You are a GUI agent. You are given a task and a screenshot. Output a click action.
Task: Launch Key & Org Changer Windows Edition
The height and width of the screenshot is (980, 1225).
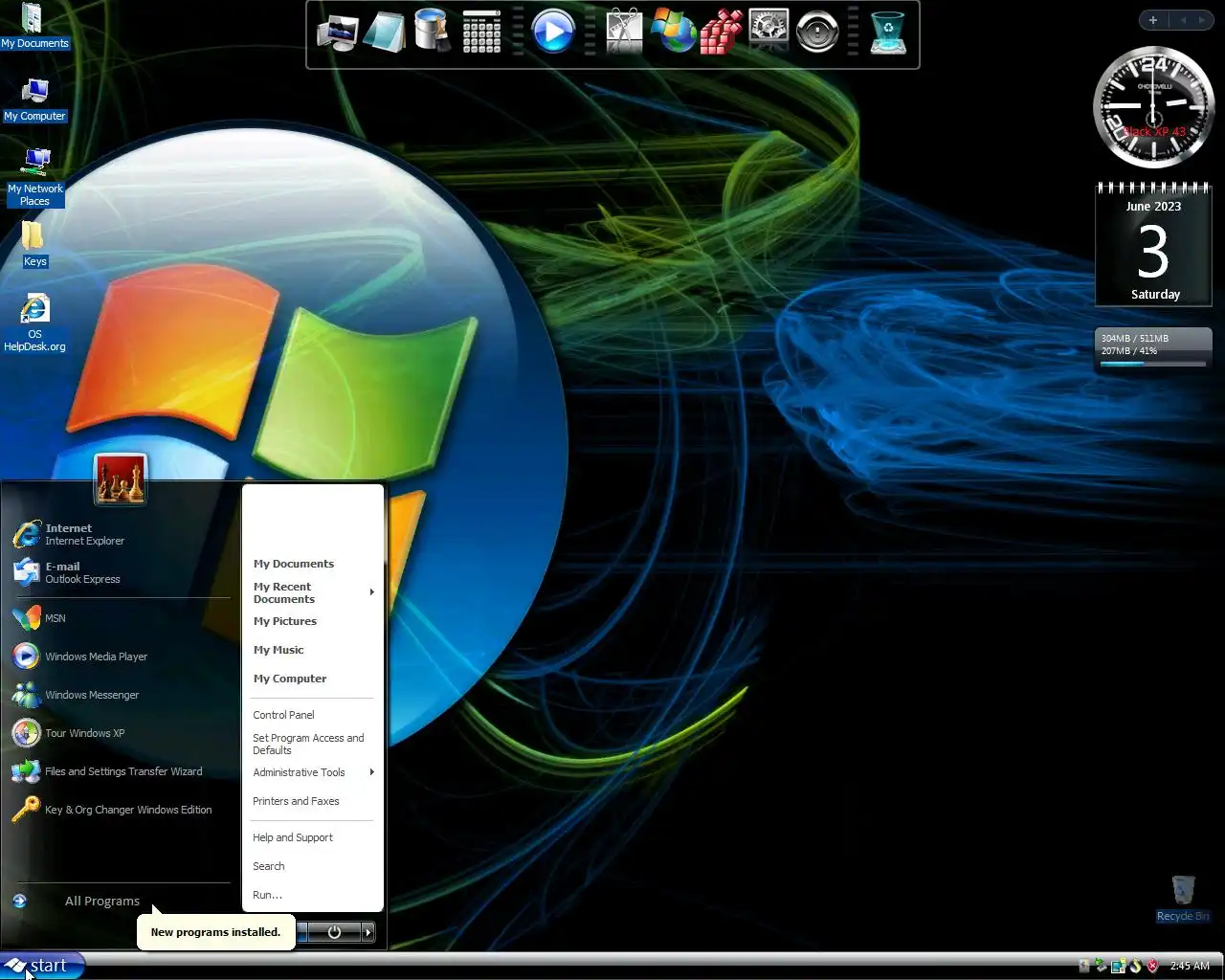click(121, 810)
